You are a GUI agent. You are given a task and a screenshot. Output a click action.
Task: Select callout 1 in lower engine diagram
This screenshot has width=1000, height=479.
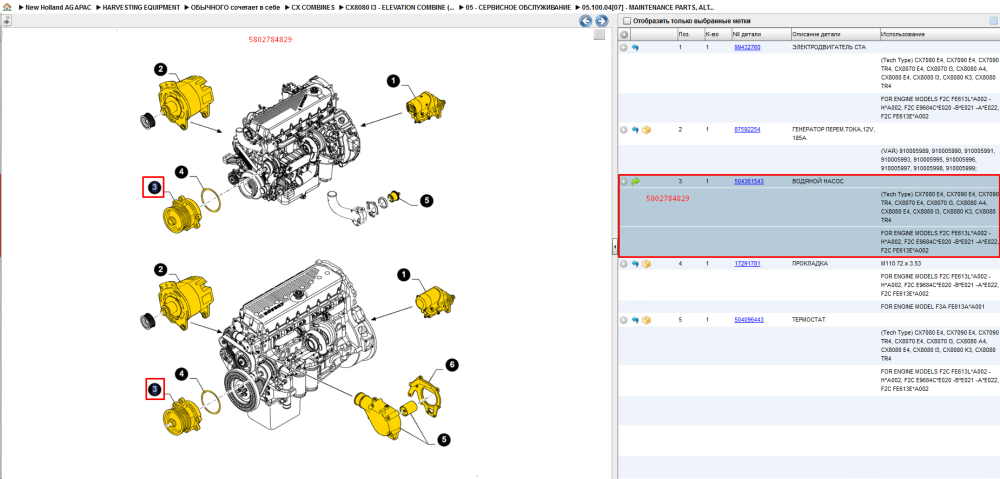click(403, 275)
